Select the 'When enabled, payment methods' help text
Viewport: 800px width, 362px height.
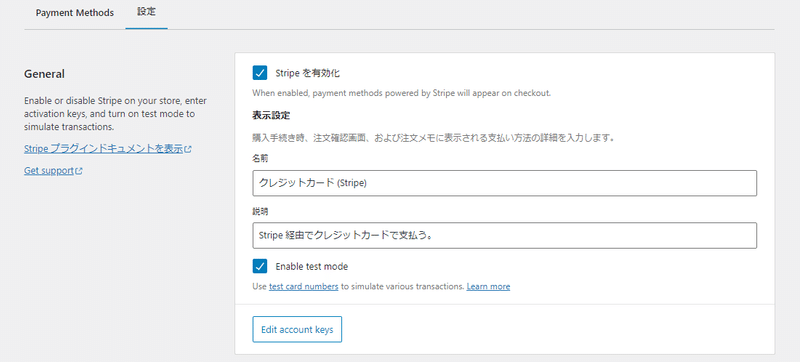pos(402,93)
